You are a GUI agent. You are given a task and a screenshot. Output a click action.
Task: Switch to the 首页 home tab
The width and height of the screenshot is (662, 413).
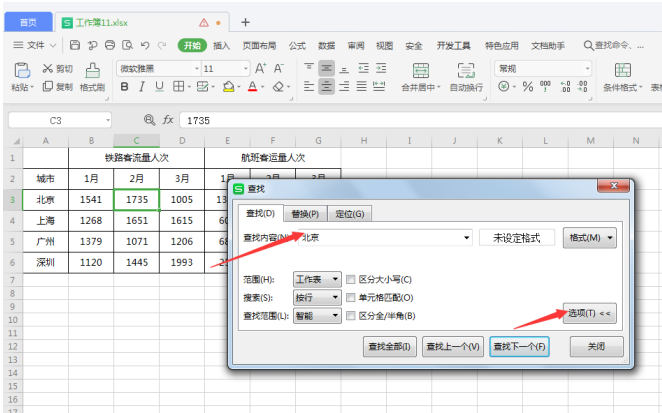28,22
